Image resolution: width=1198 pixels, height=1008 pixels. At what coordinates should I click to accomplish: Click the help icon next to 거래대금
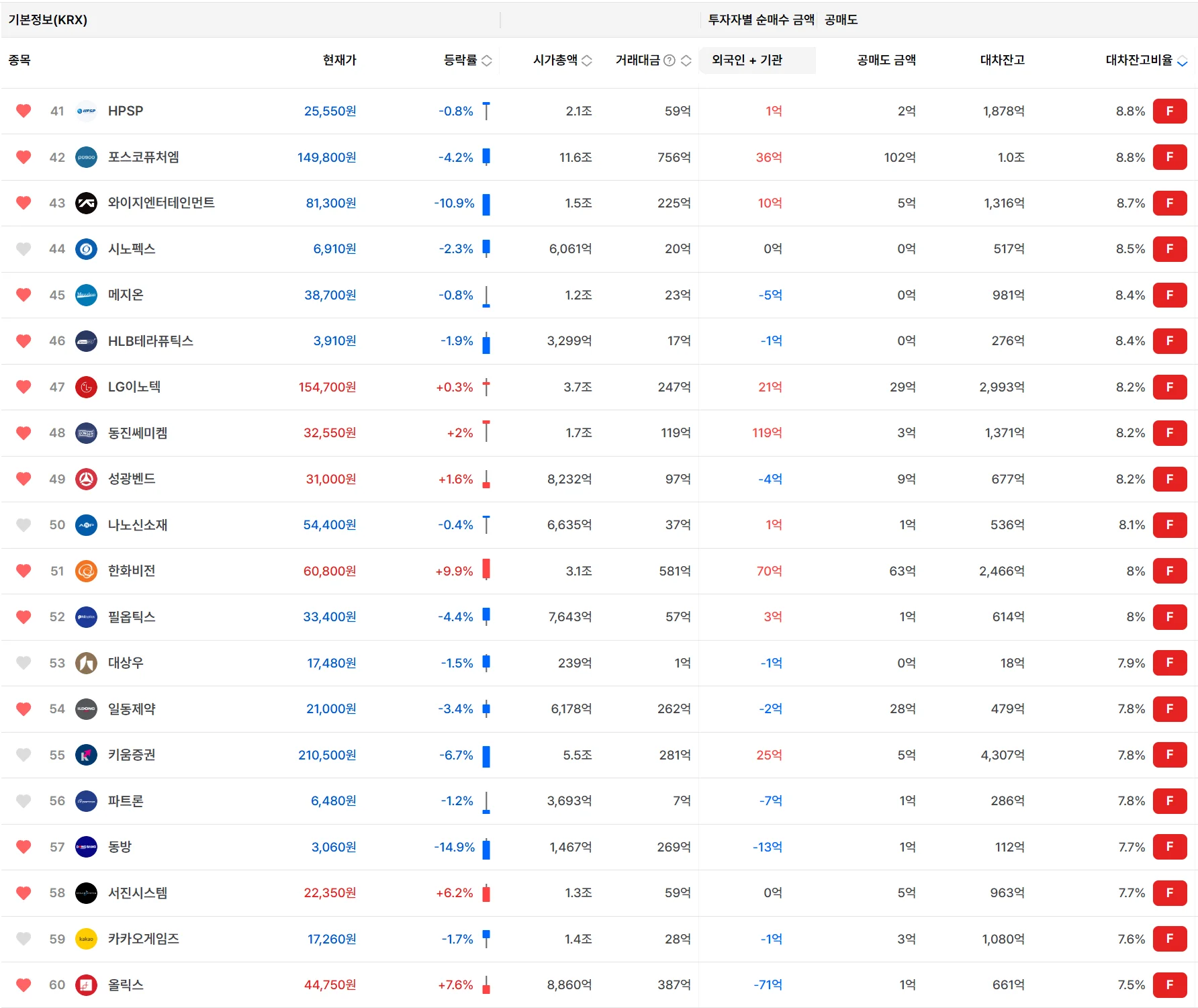pos(669,60)
